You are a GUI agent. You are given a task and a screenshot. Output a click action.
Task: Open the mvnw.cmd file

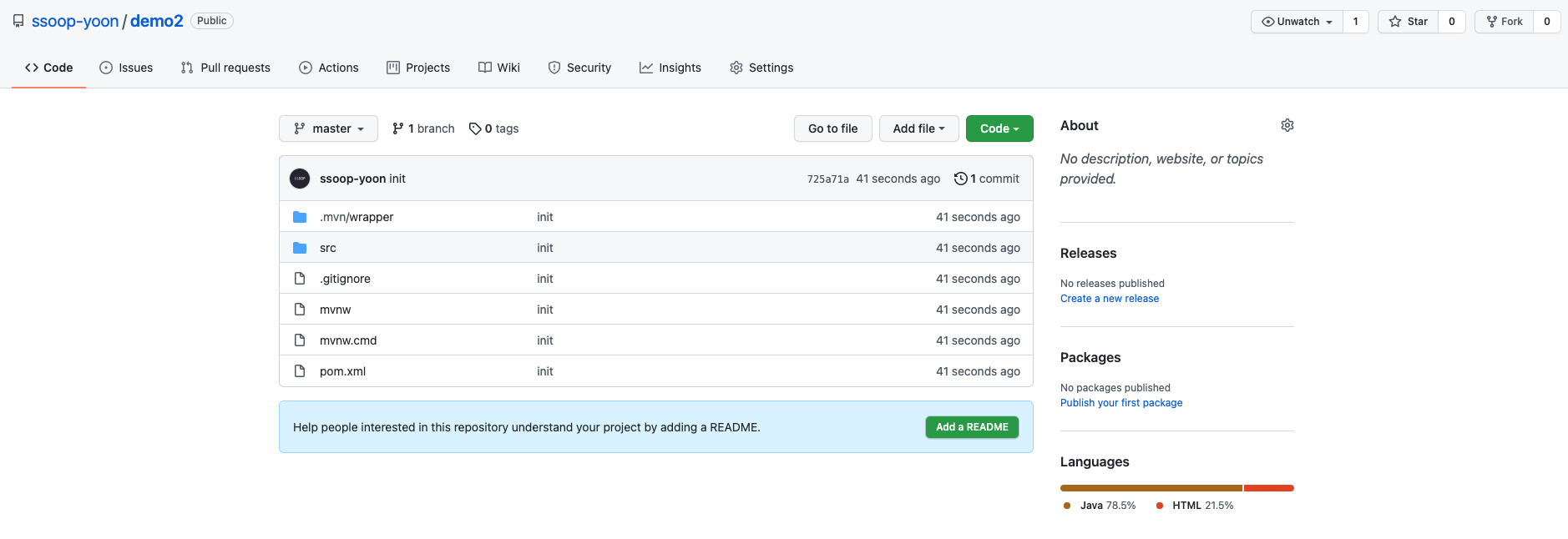pos(348,340)
